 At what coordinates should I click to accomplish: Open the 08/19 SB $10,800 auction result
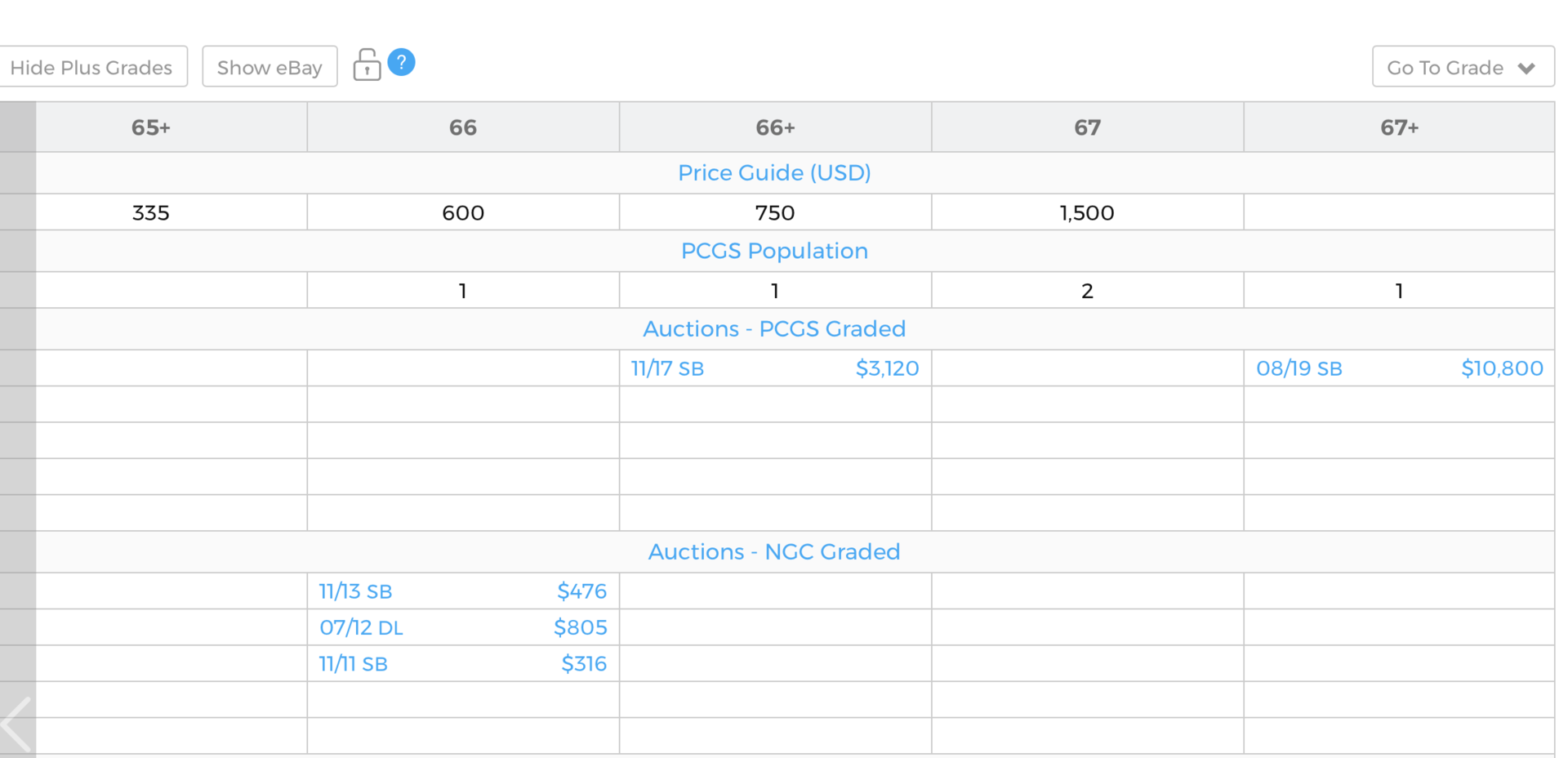tap(1399, 368)
